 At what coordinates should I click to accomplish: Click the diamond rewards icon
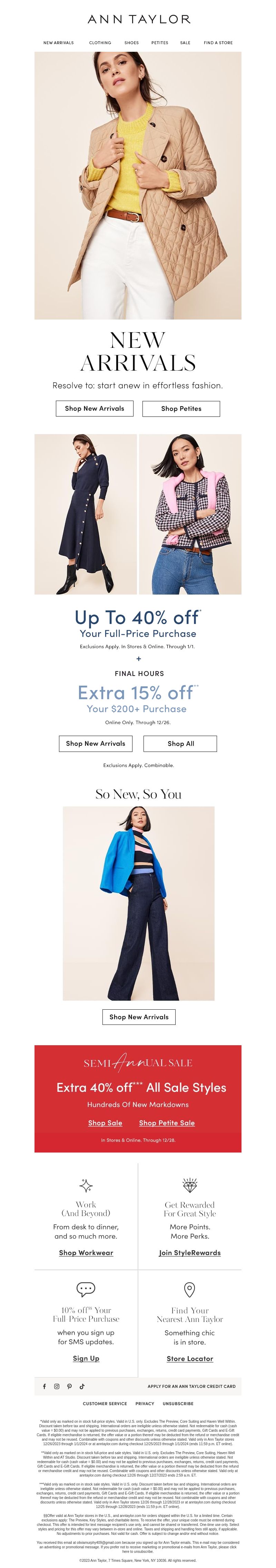coord(190,1185)
